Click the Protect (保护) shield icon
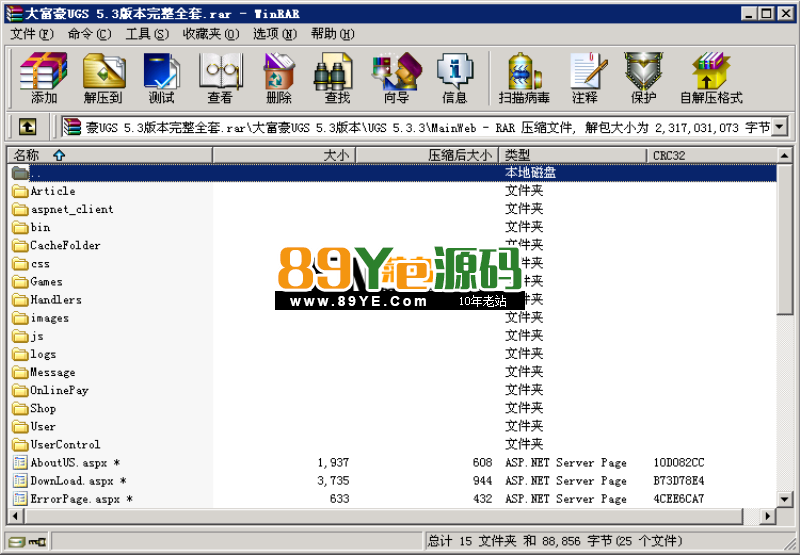Screen dimensions: 800x555 point(643,78)
